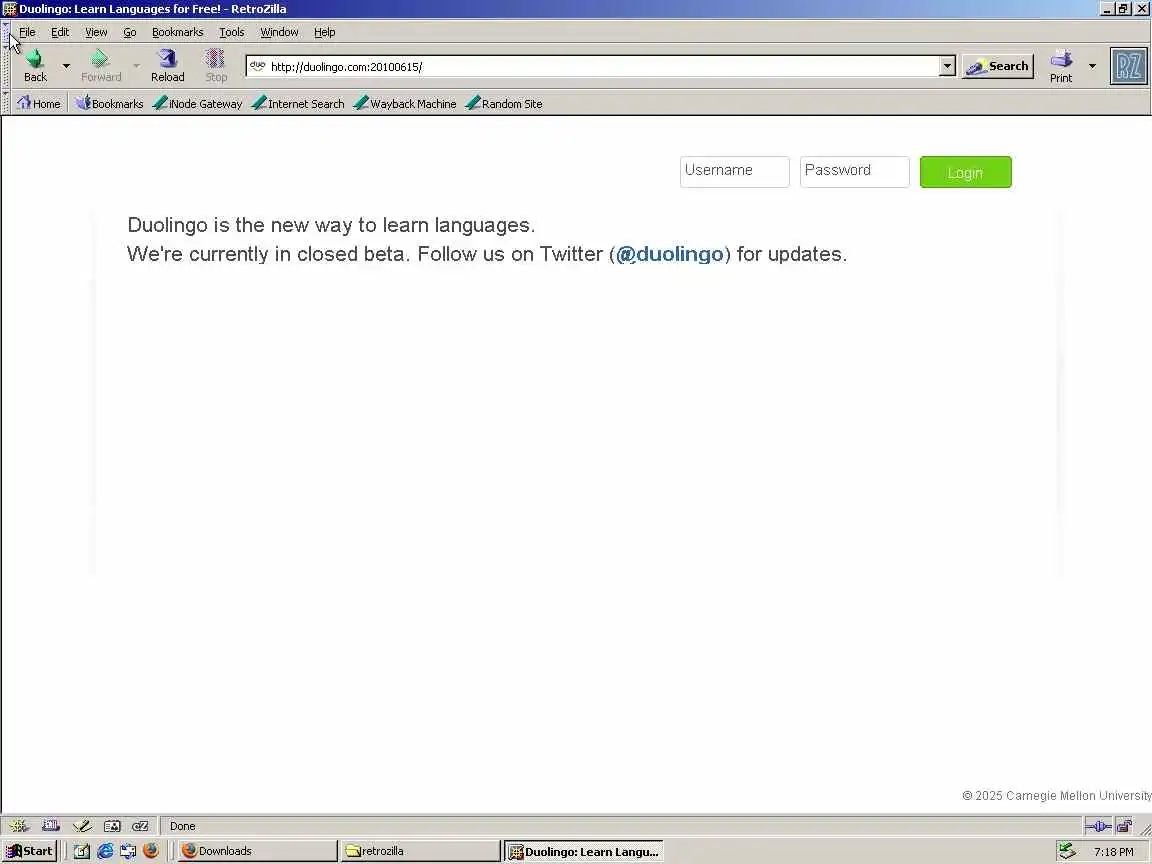Collapse the bookmarks toolbar grippy handle

[5, 103]
